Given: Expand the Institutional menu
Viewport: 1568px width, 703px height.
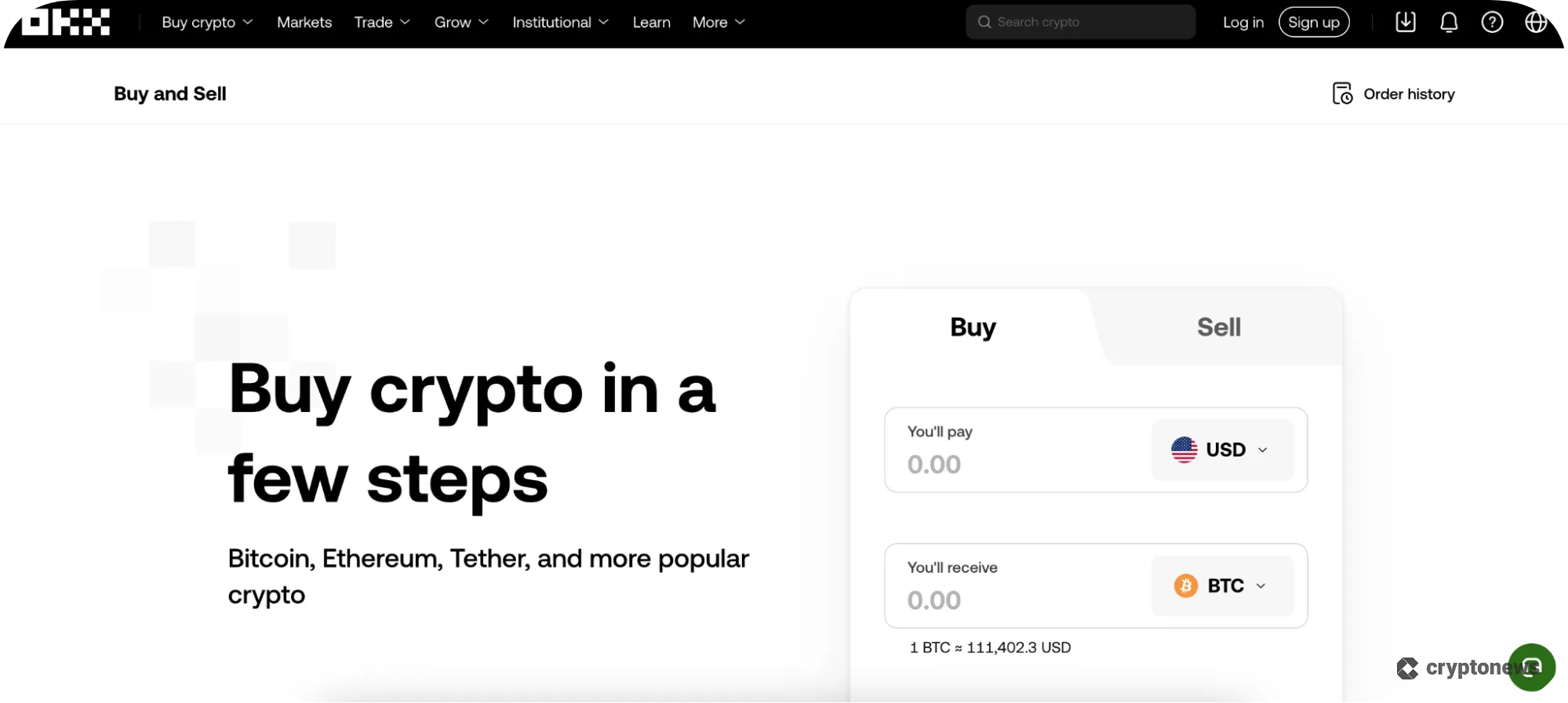Looking at the screenshot, I should 560,22.
